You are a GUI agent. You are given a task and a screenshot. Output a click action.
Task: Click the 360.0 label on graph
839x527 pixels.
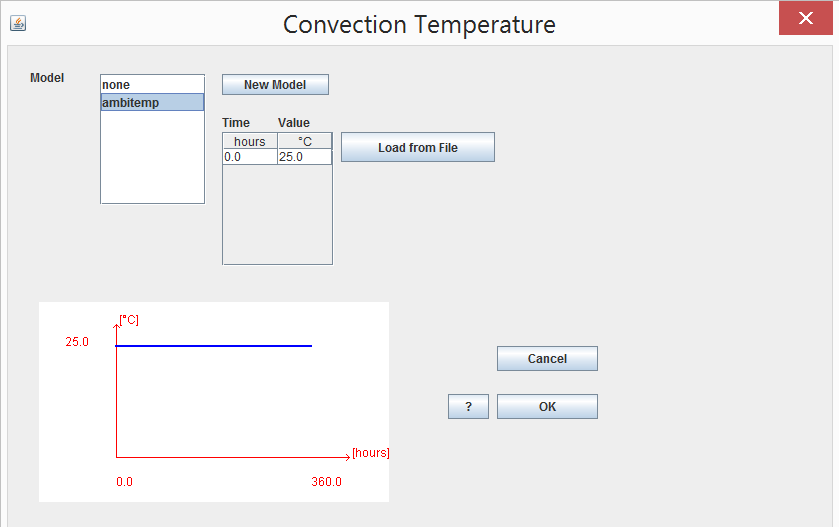pos(326,482)
